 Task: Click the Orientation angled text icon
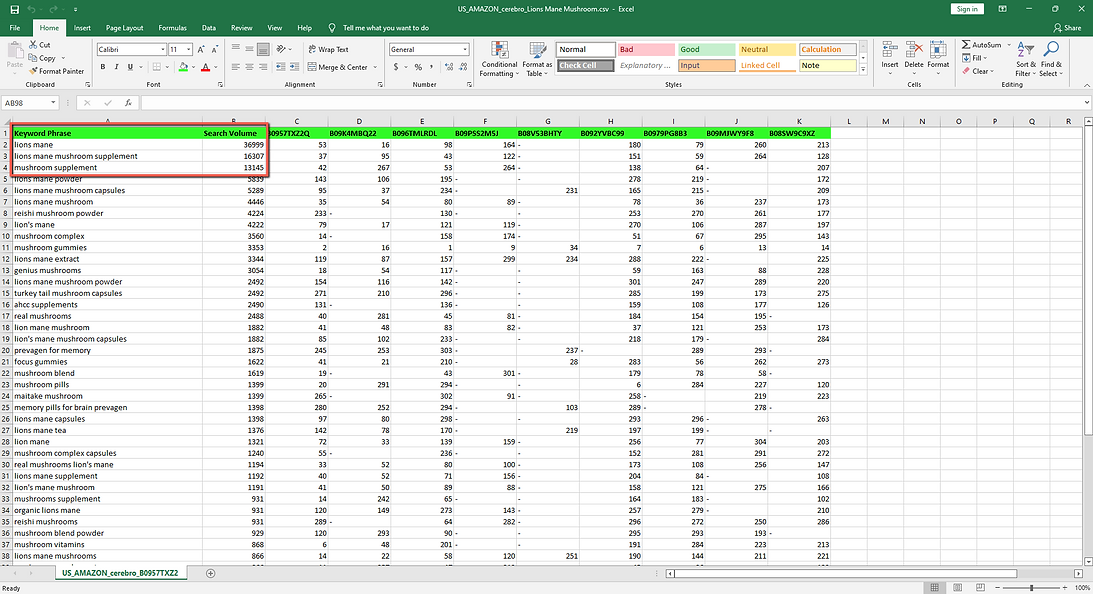[x=281, y=50]
